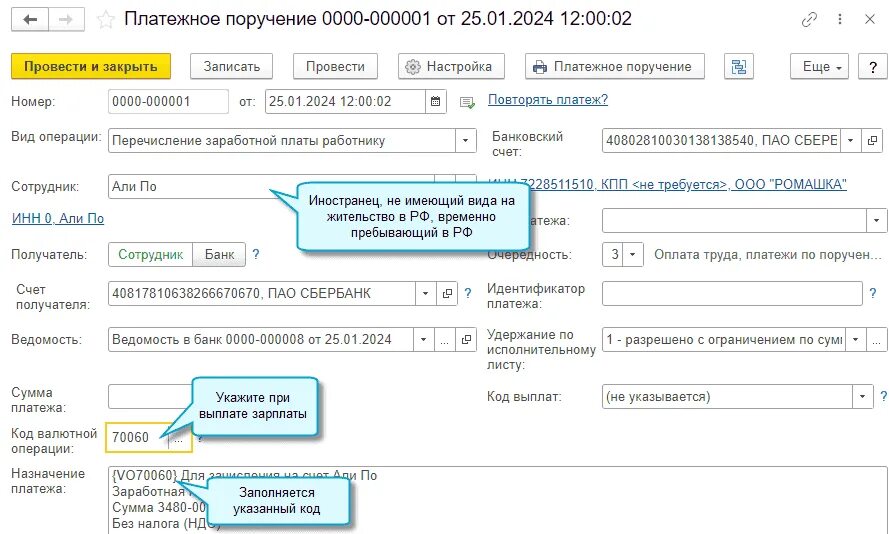
Task: Expand Код выплат dropdown
Action: coord(862,397)
